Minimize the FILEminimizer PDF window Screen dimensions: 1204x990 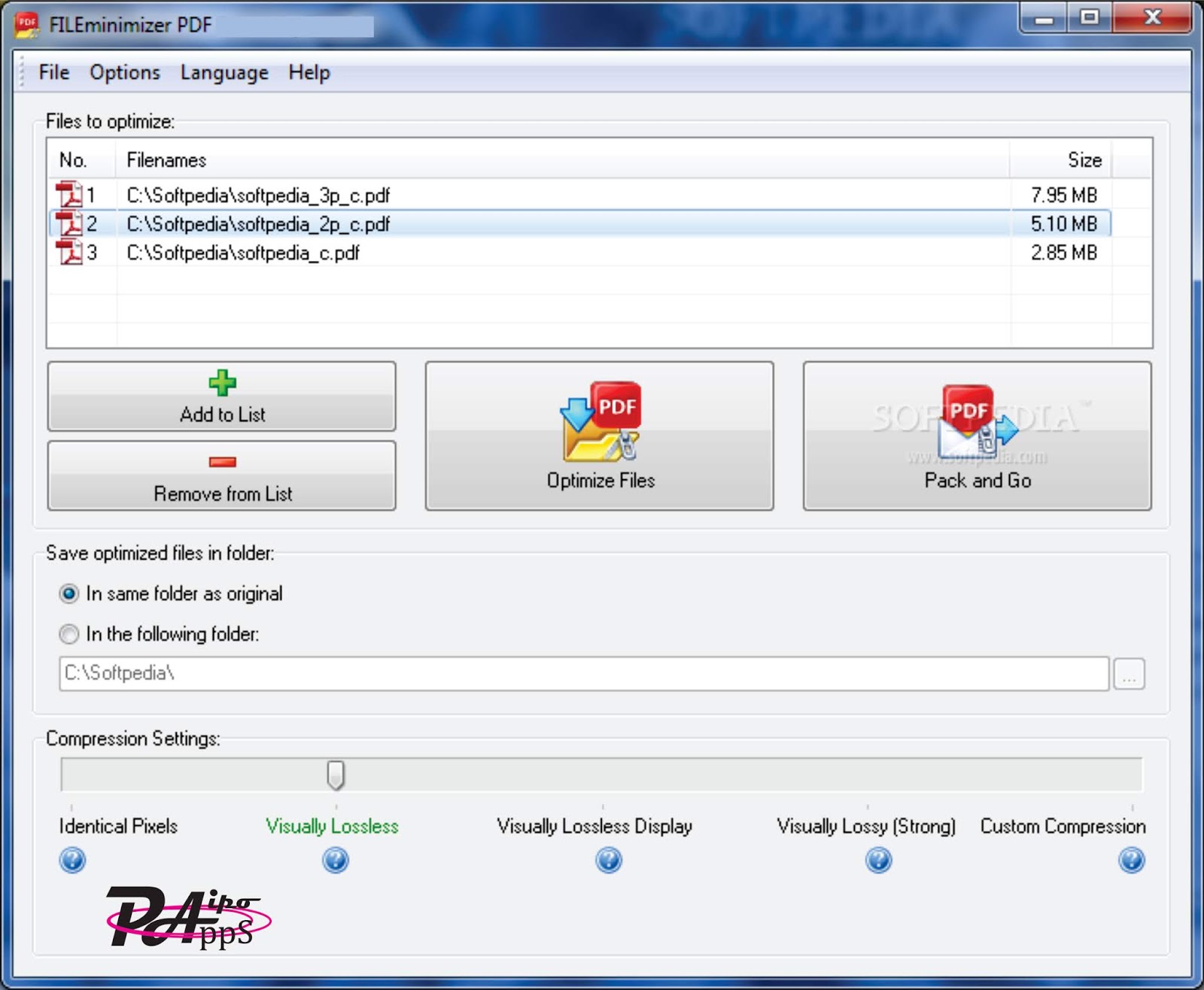(1044, 18)
